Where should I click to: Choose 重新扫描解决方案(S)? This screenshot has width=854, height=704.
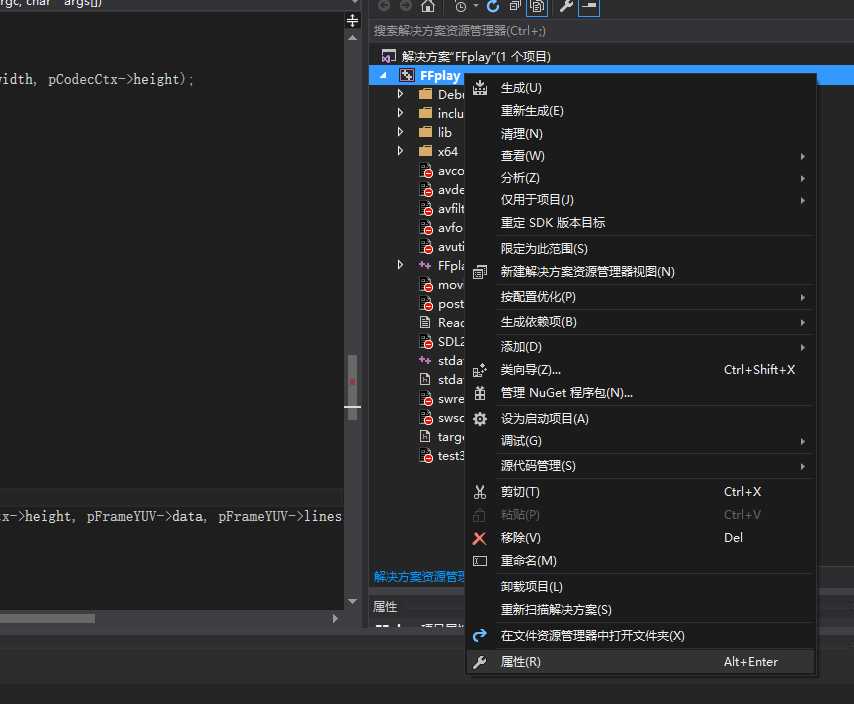pyautogui.click(x=640, y=610)
